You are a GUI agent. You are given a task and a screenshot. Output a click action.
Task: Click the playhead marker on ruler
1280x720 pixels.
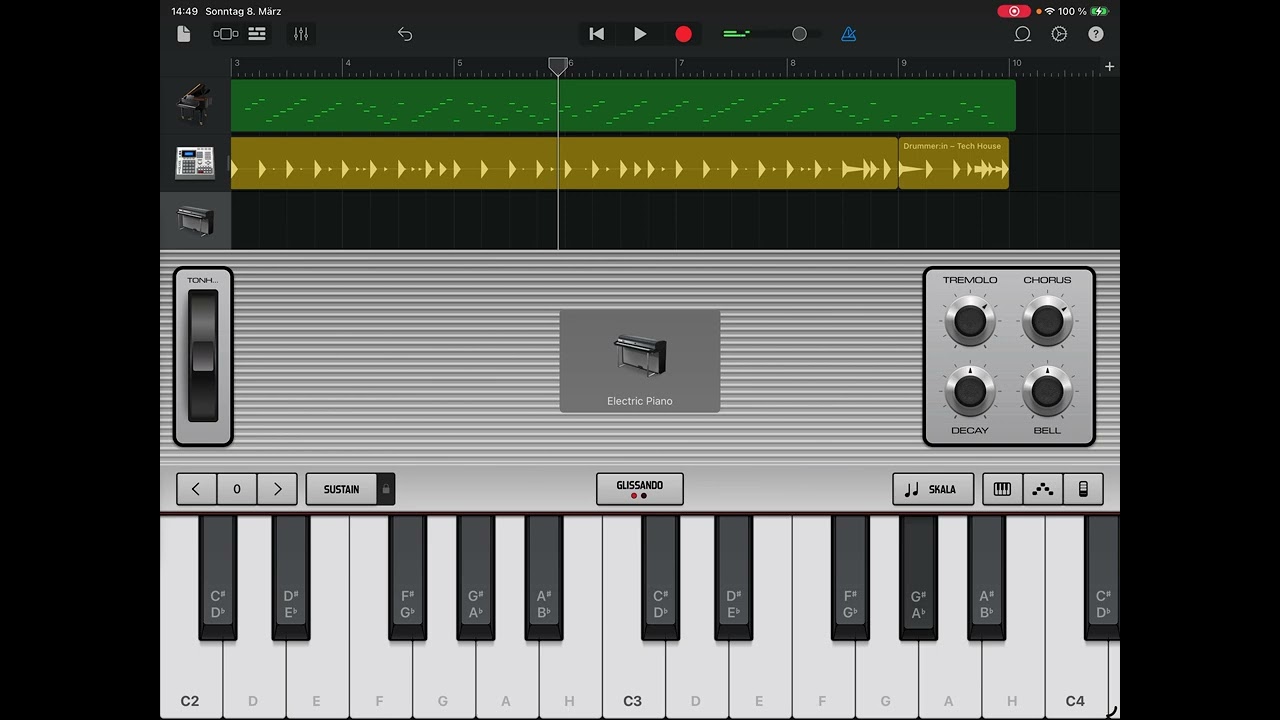[x=558, y=66]
